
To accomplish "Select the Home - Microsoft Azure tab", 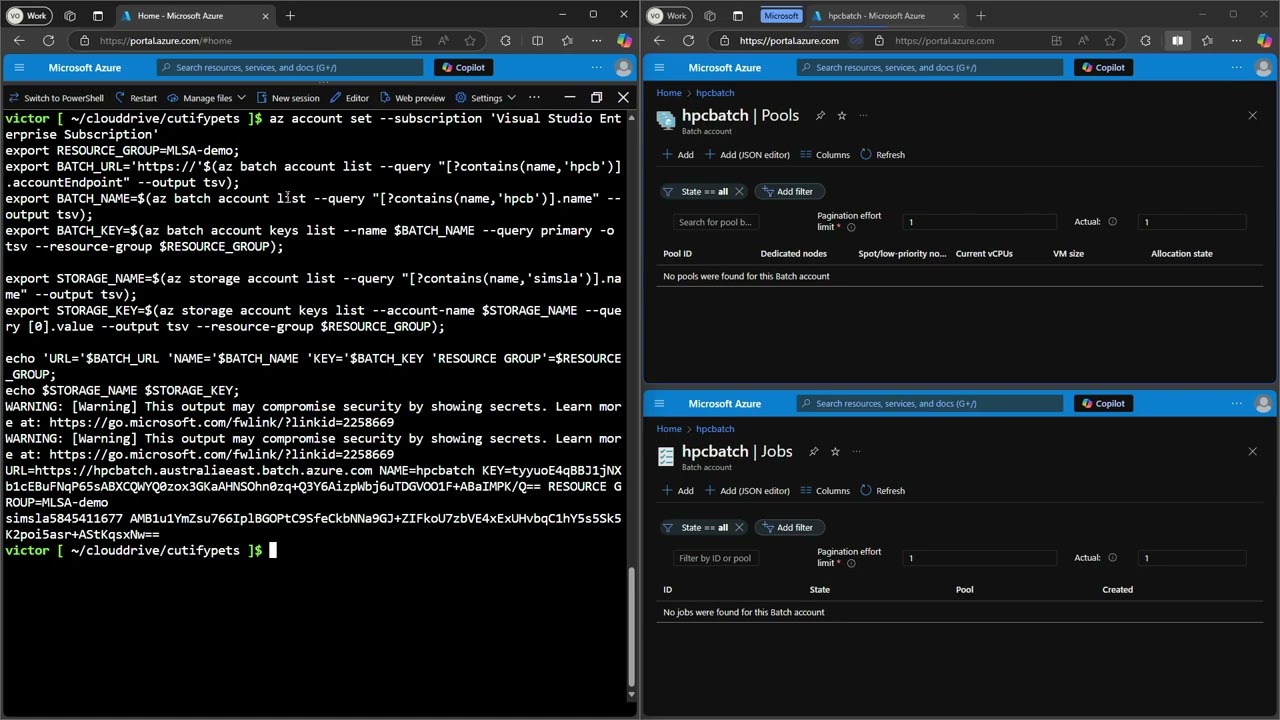I will [x=195, y=15].
